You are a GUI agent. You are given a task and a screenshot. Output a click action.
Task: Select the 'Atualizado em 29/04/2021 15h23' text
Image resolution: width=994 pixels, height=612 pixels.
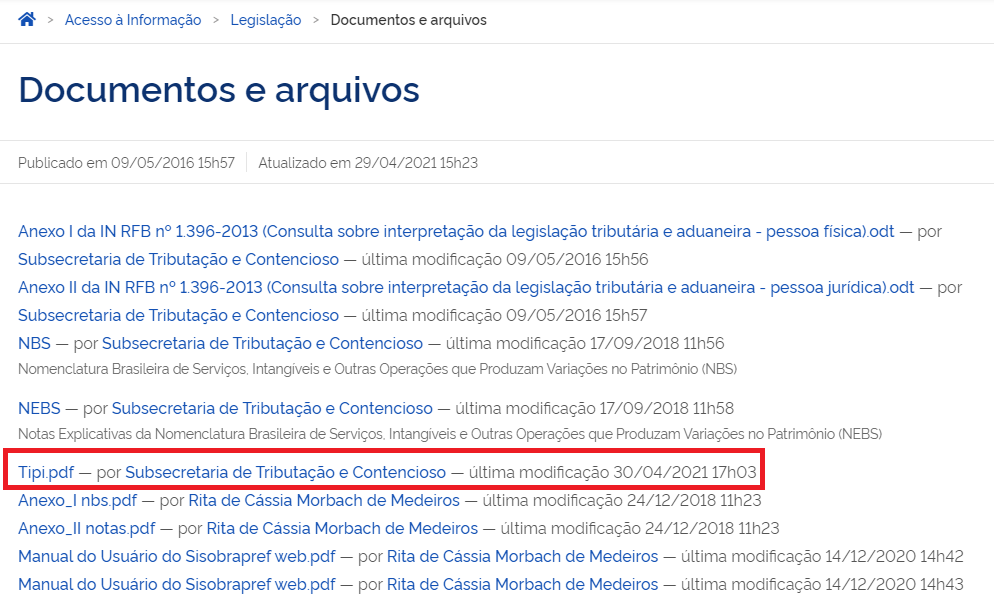pos(368,163)
